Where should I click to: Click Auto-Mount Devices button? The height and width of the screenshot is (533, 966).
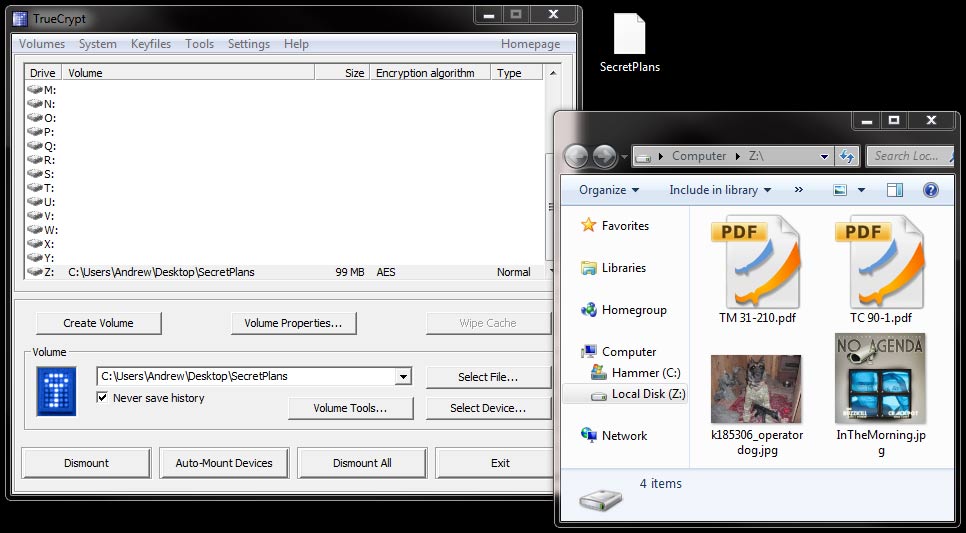click(224, 463)
